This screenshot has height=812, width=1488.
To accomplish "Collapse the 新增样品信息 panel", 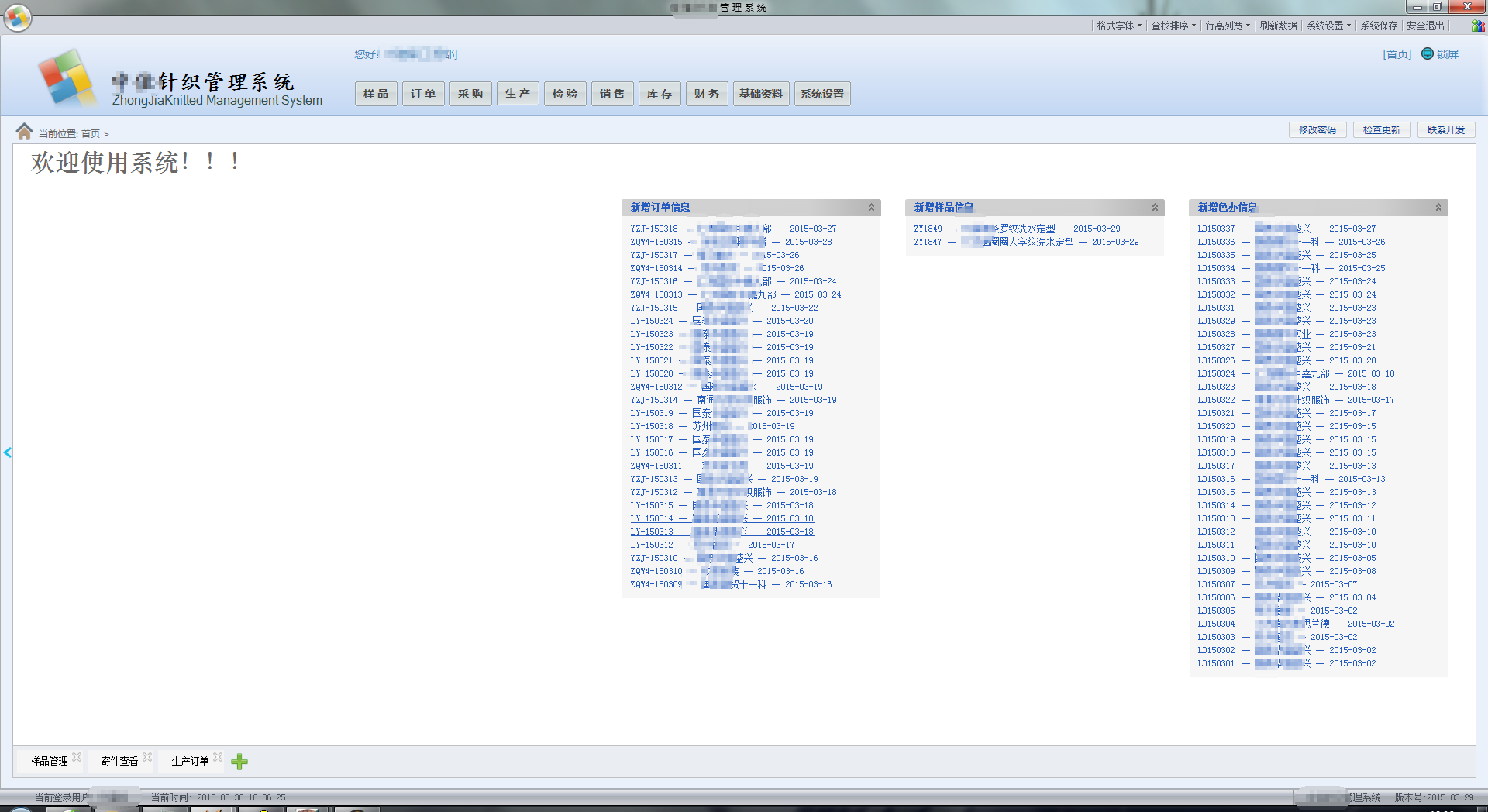I will click(x=1155, y=207).
